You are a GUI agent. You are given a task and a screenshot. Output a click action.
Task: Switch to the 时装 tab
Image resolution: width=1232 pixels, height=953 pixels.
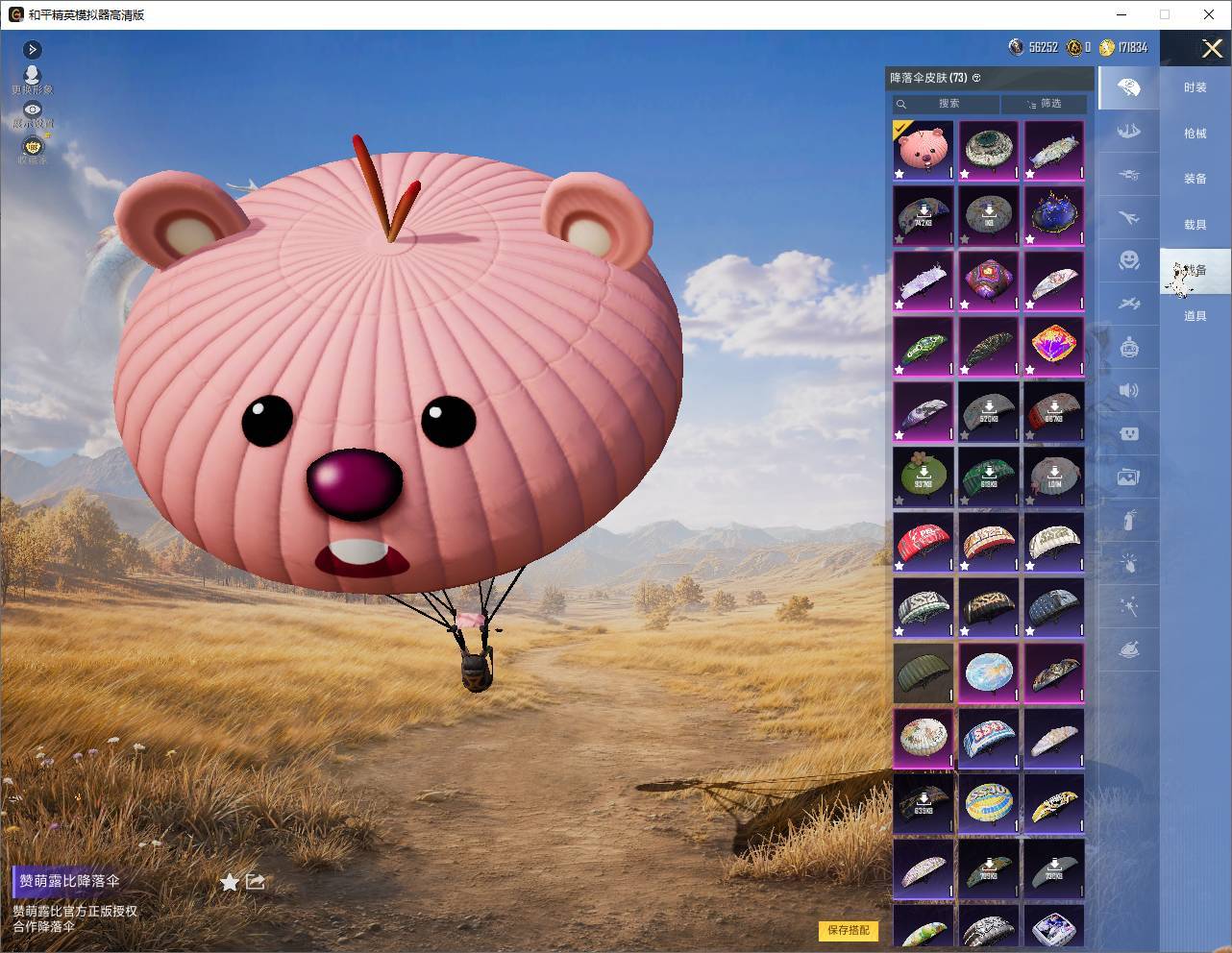[1195, 87]
